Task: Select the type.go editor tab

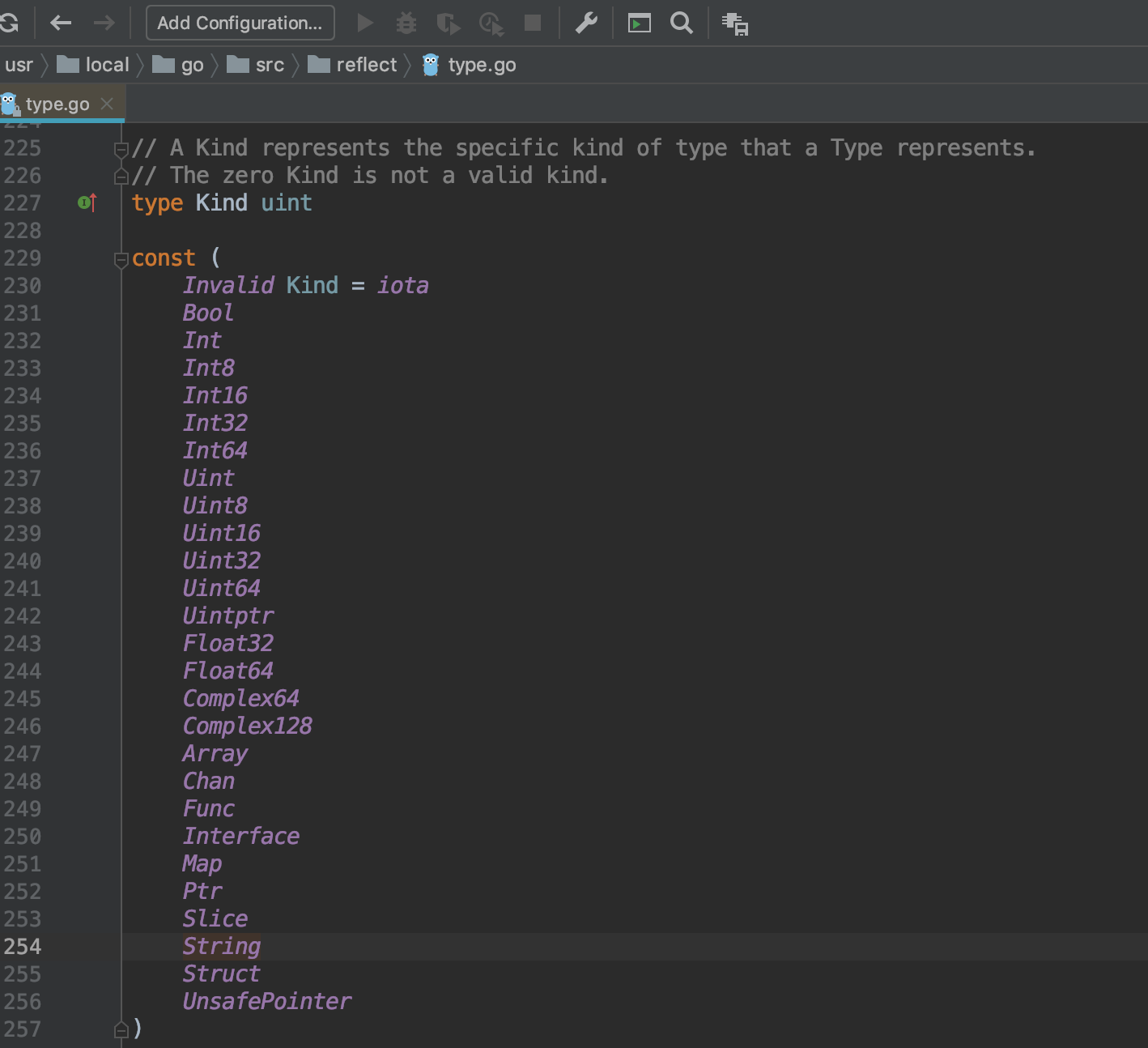Action: coord(57,104)
